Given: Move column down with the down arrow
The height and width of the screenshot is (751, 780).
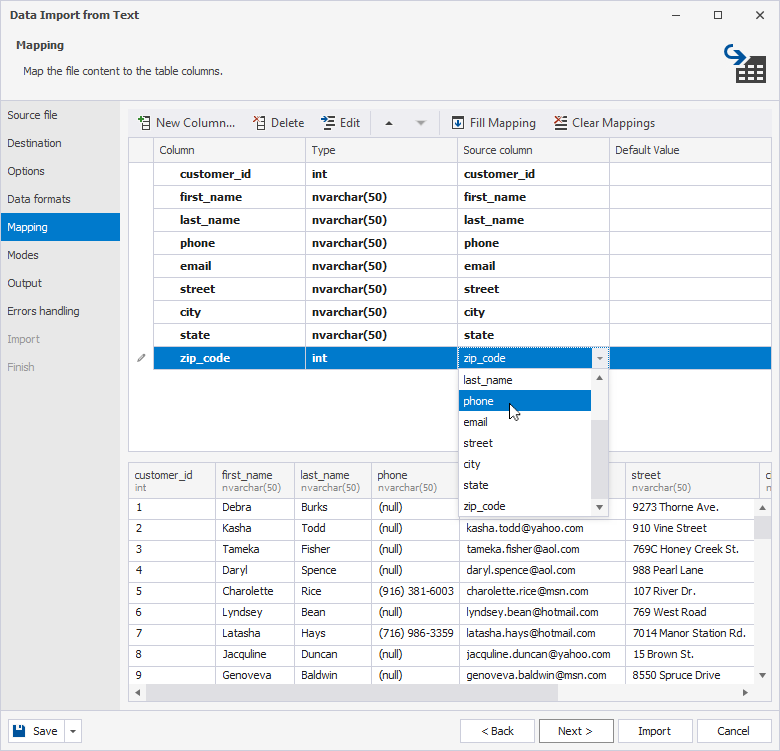Looking at the screenshot, I should pyautogui.click(x=421, y=123).
